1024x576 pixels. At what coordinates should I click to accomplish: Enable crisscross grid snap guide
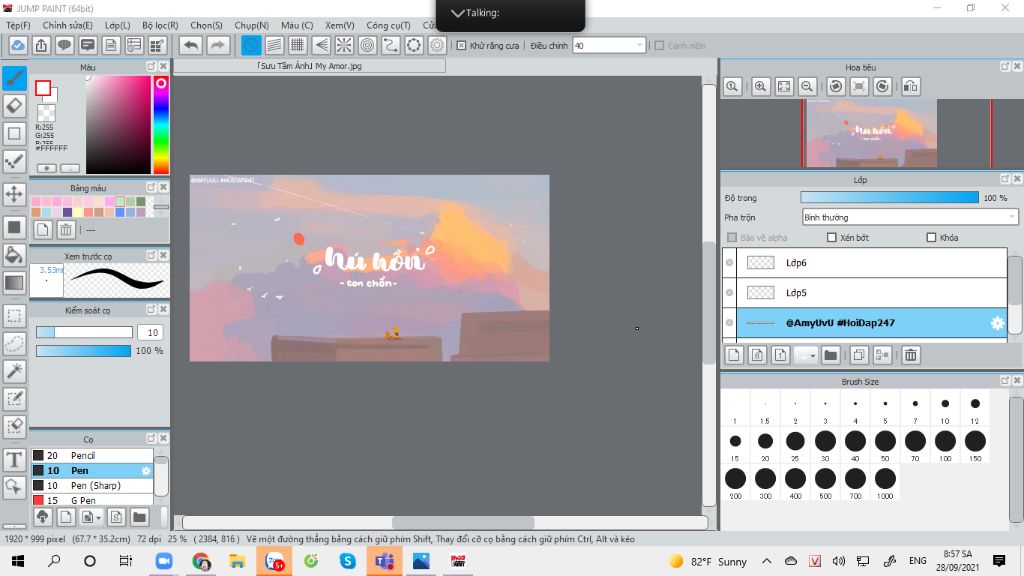coord(298,45)
